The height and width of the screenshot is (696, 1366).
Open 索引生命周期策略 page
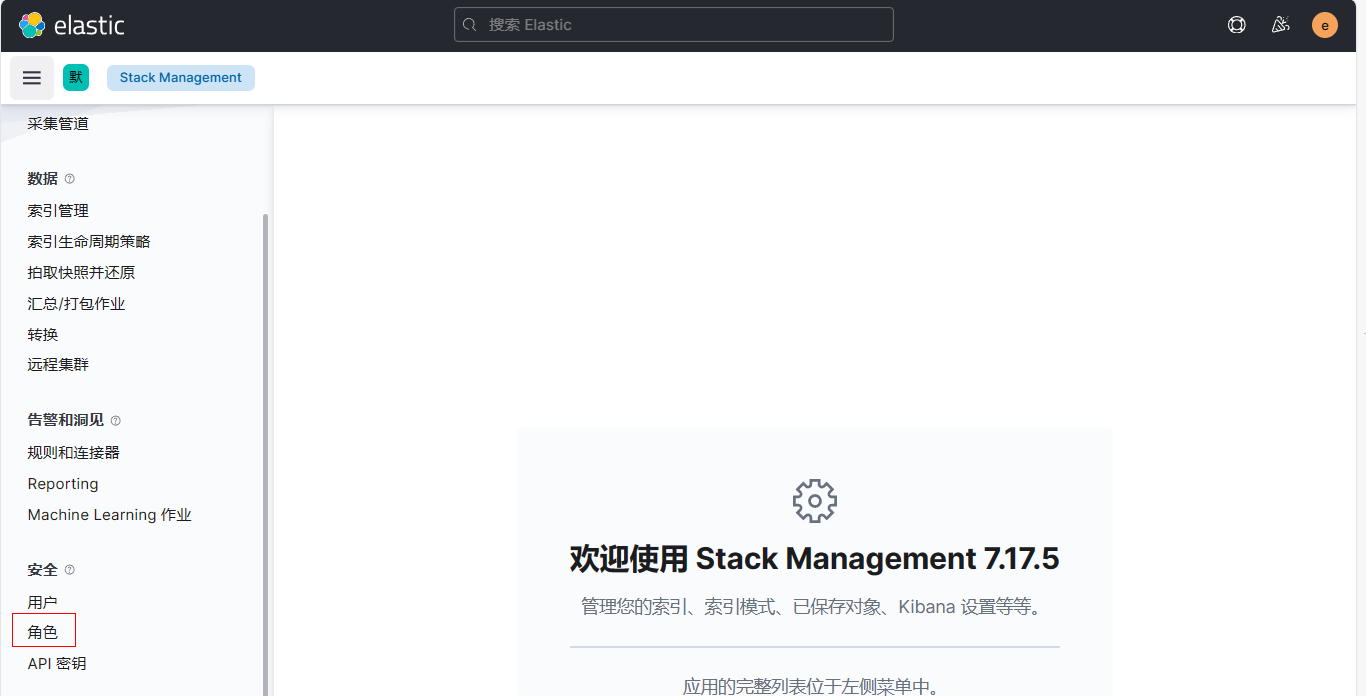(89, 242)
